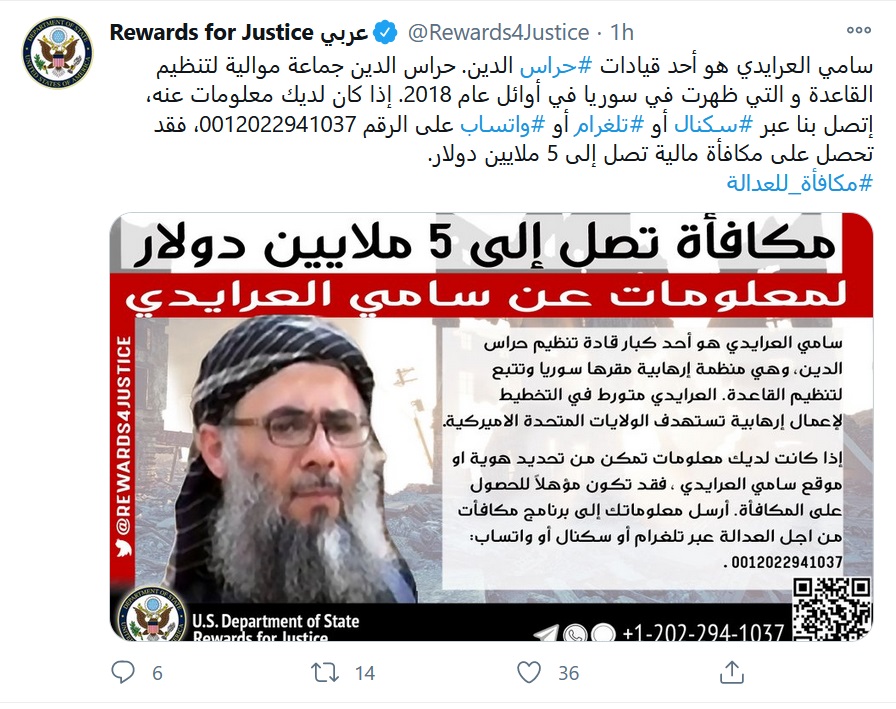The width and height of the screenshot is (896, 709).
Task: Open the @Rewards4Justice handle link
Action: (x=498, y=33)
